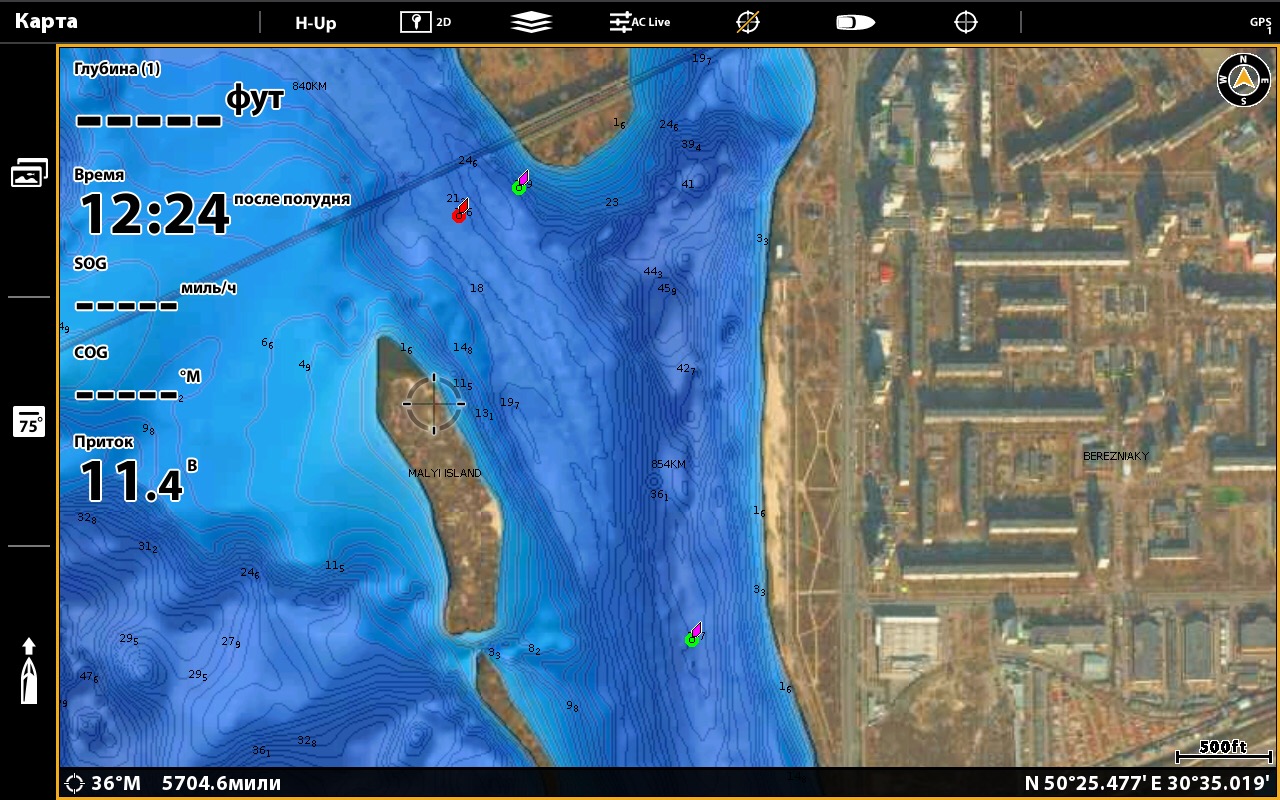Click the GPS 1 status indicator

coord(1260,24)
